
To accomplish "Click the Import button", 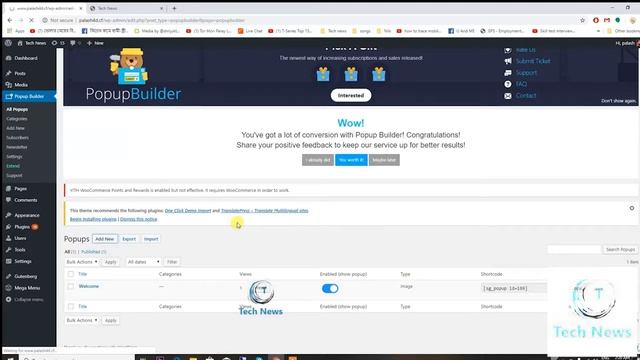I will pyautogui.click(x=151, y=239).
